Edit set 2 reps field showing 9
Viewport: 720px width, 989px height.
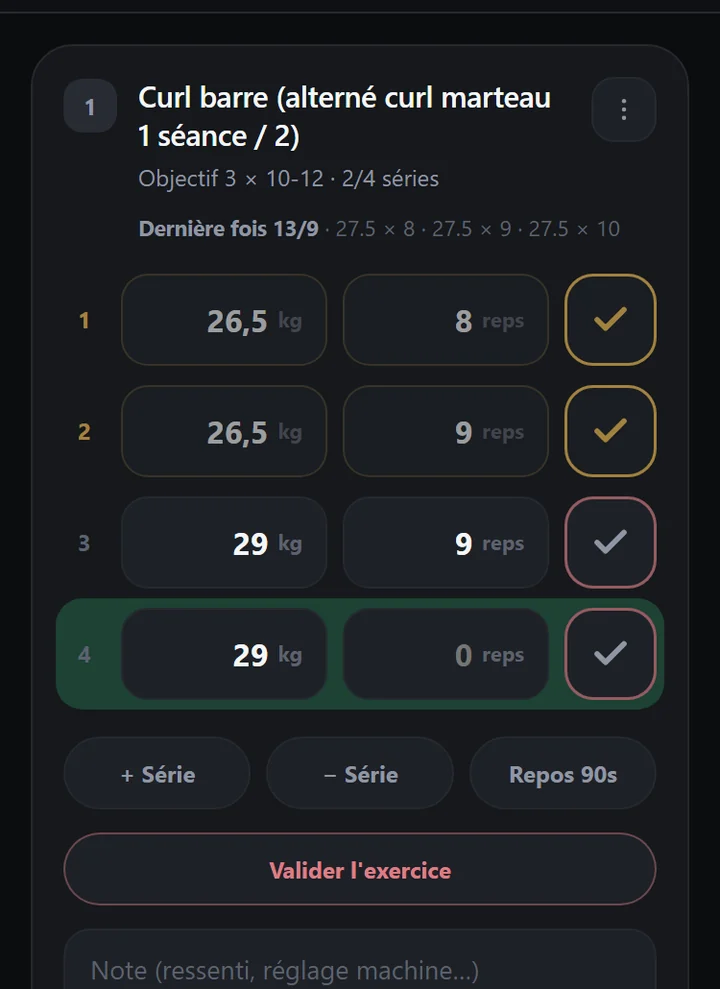coord(446,431)
